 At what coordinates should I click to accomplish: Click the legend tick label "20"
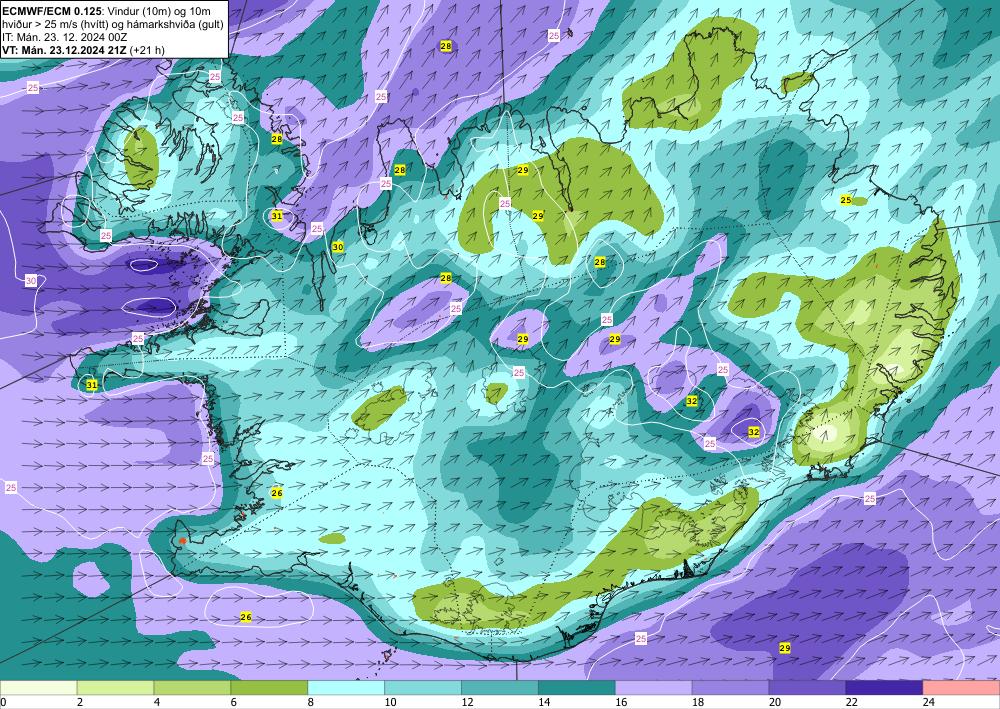pyautogui.click(x=775, y=702)
